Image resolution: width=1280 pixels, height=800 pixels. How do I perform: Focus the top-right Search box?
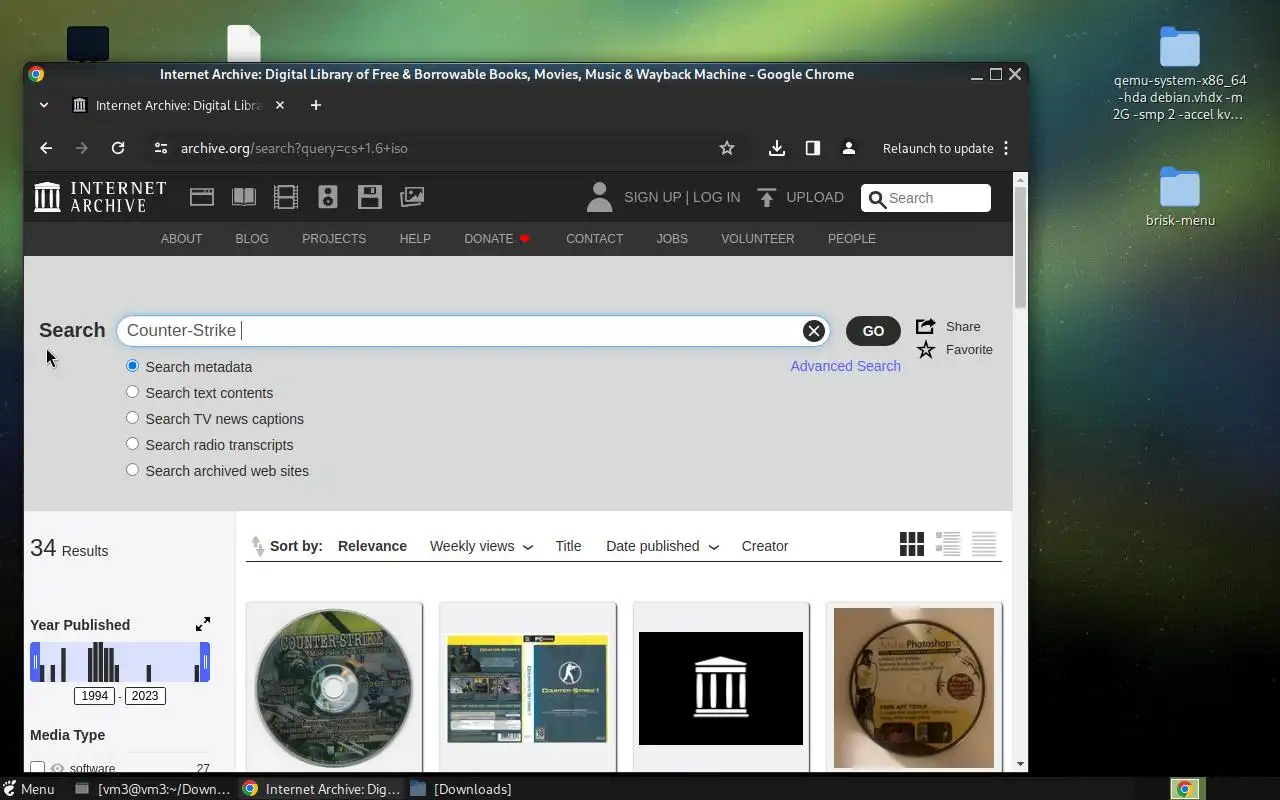coord(926,198)
